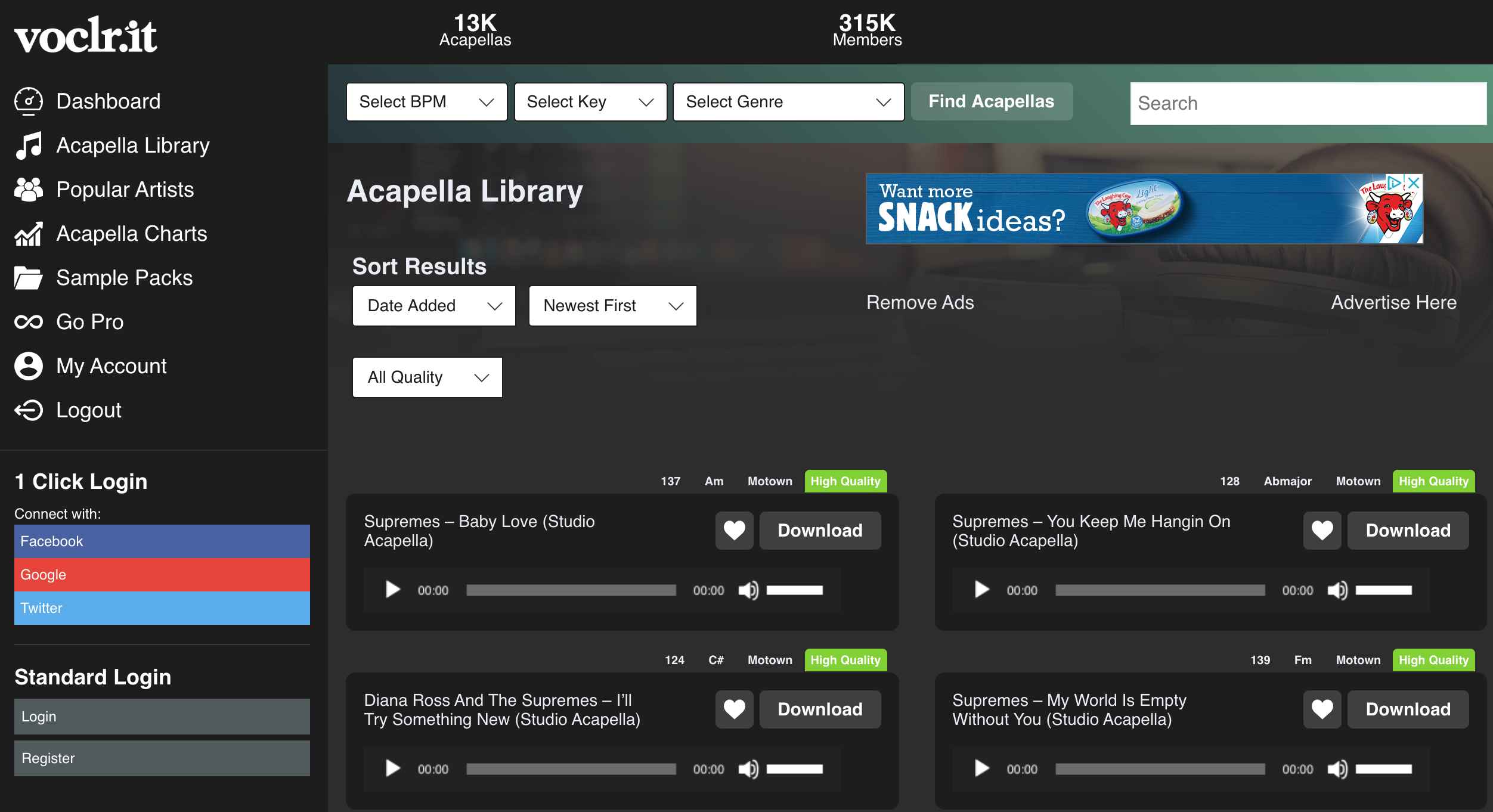This screenshot has width=1493, height=812.
Task: Click the Sample Packs folder icon
Action: pos(29,278)
